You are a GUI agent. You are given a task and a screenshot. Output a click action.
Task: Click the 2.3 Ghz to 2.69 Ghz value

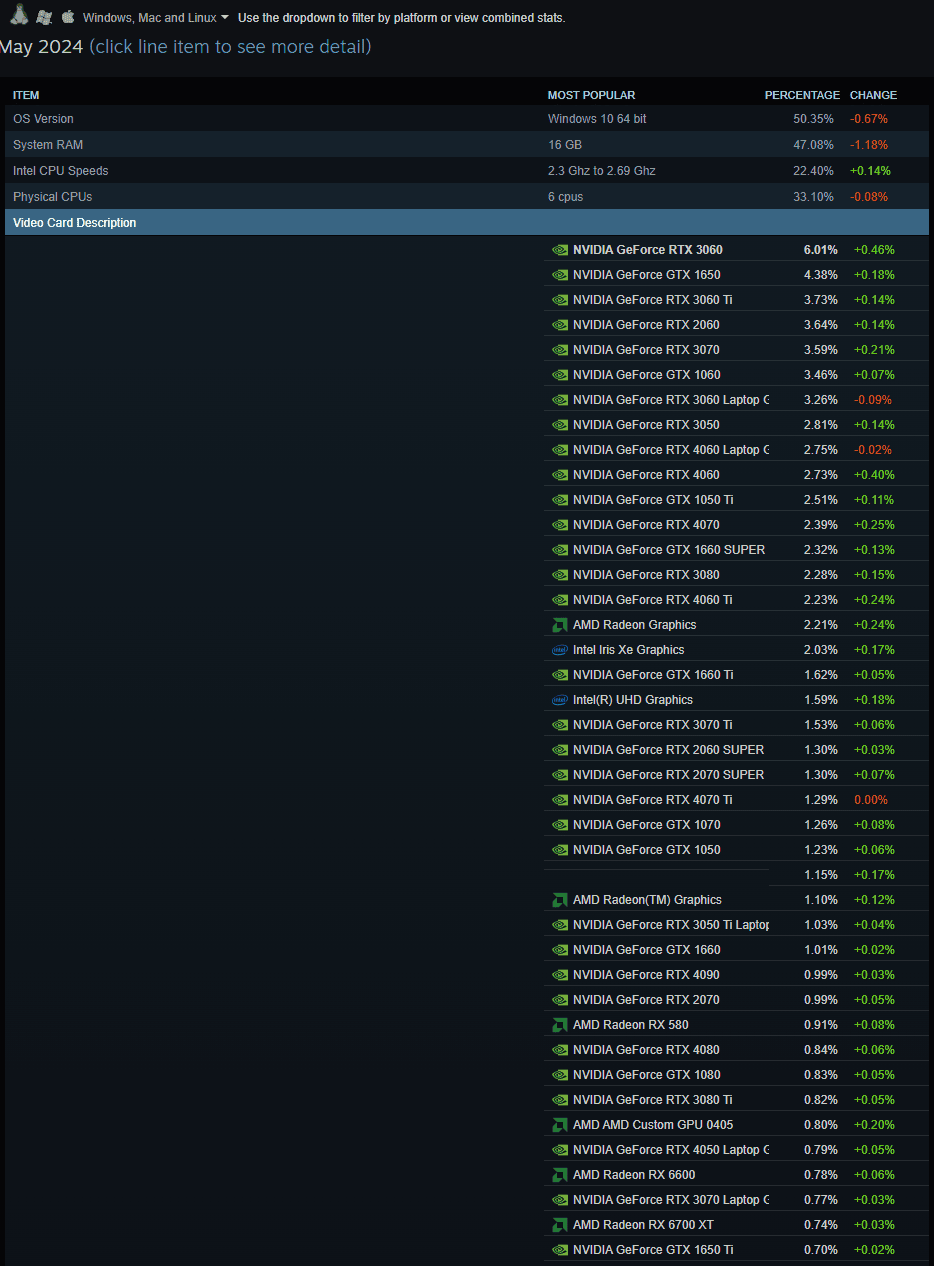click(602, 171)
